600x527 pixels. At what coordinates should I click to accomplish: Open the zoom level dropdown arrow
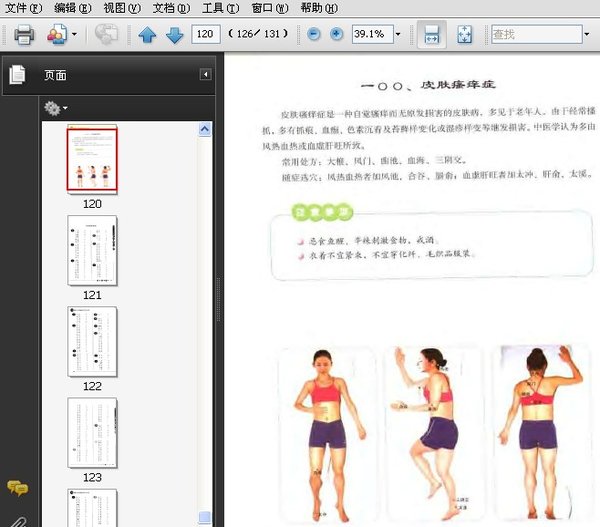click(398, 34)
